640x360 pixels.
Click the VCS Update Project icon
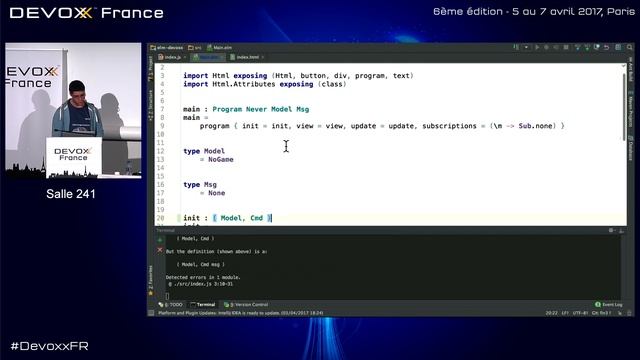click(578, 47)
